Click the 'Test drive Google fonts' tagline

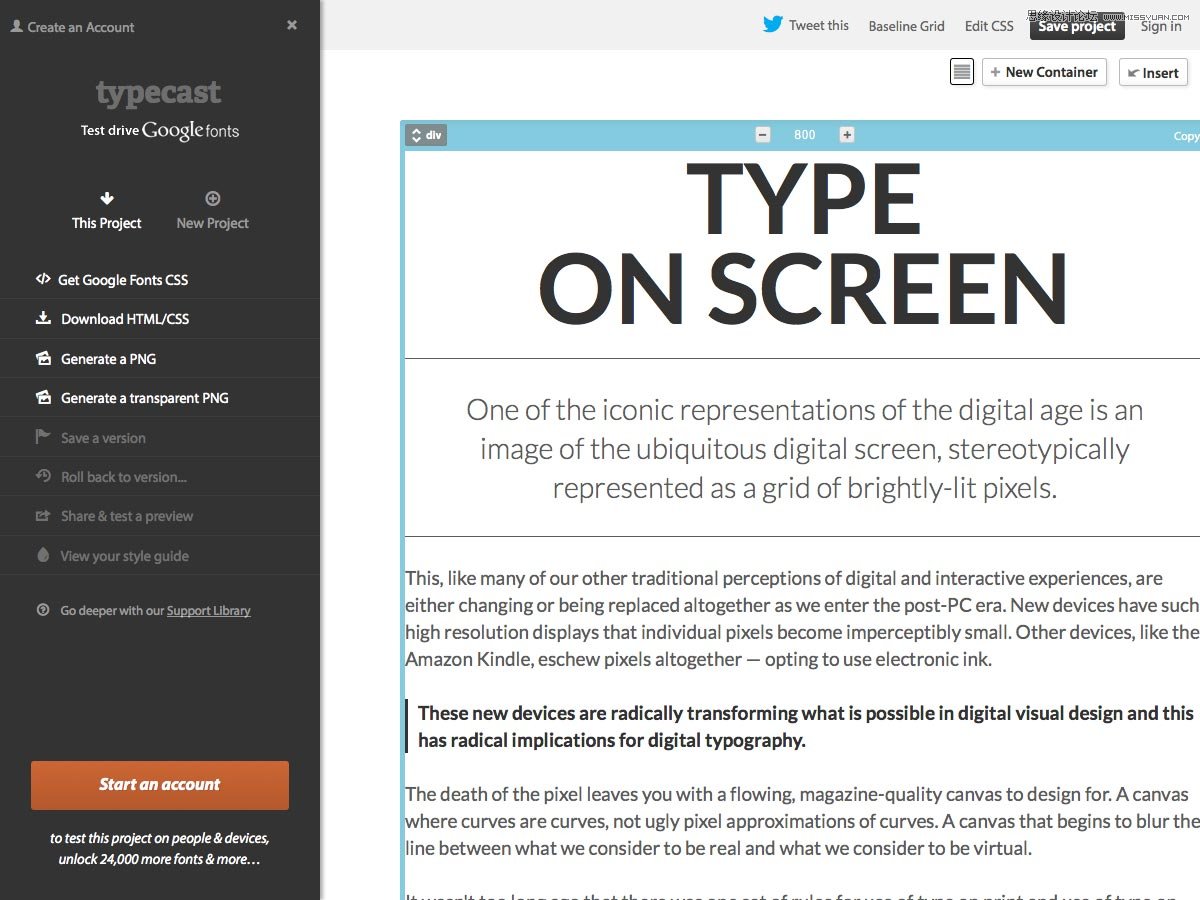[160, 130]
